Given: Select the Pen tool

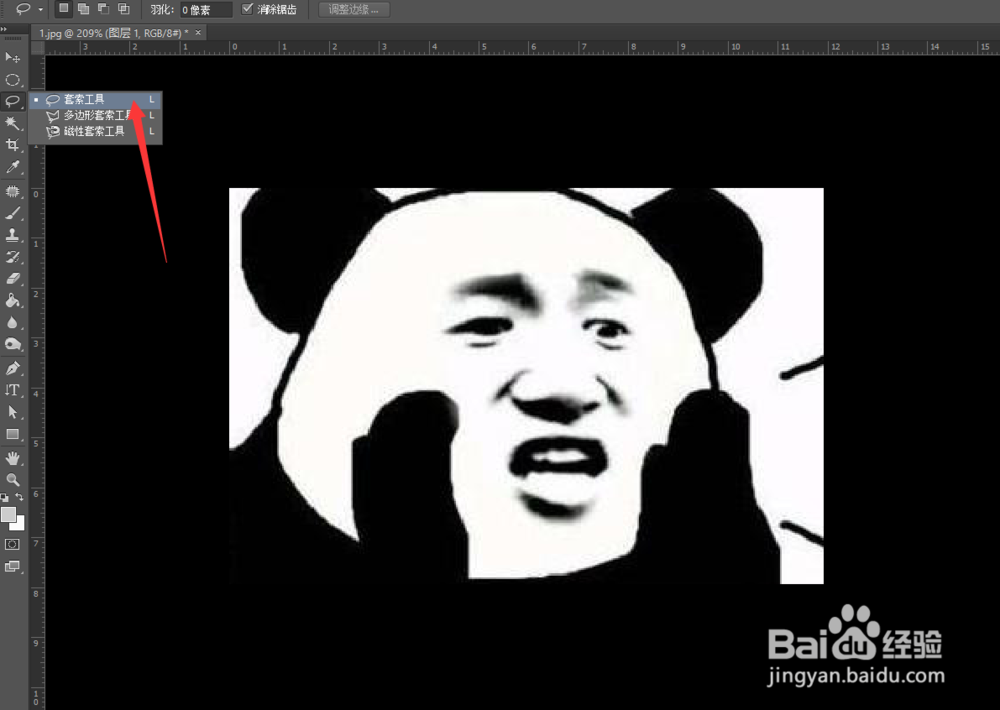Looking at the screenshot, I should pos(12,368).
